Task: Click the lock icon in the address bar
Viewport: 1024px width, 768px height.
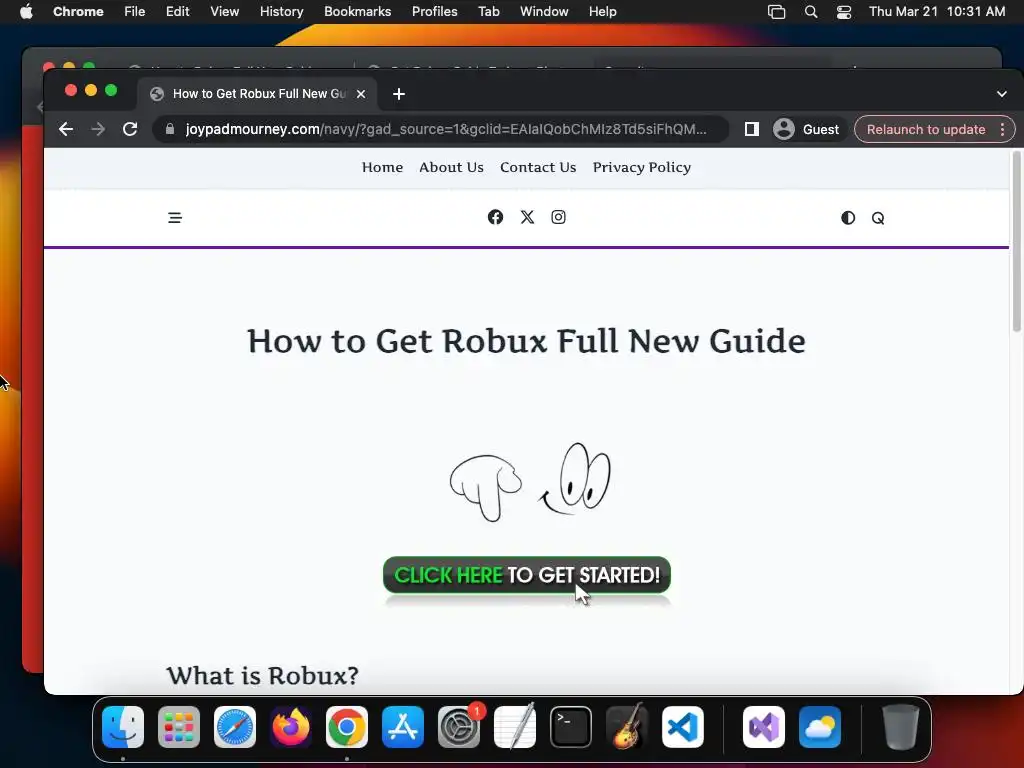Action: click(170, 129)
